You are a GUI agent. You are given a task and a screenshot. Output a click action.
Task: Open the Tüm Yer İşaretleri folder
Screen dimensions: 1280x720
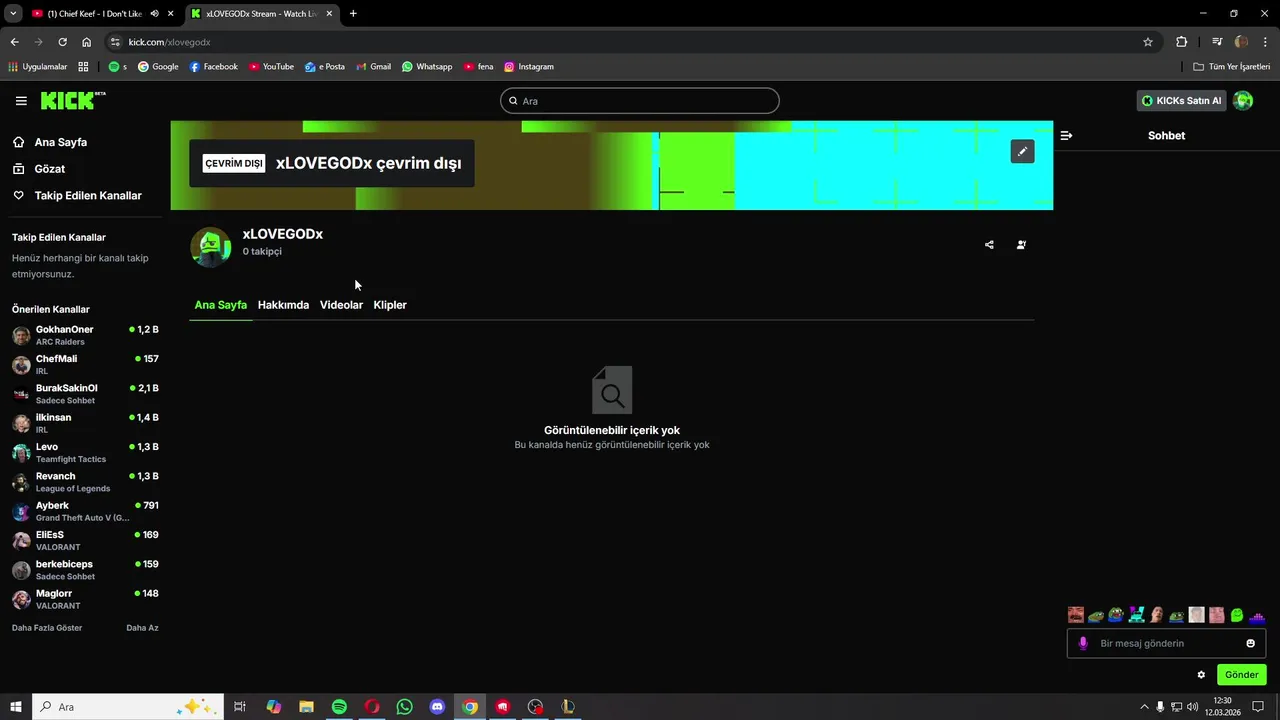1232,67
